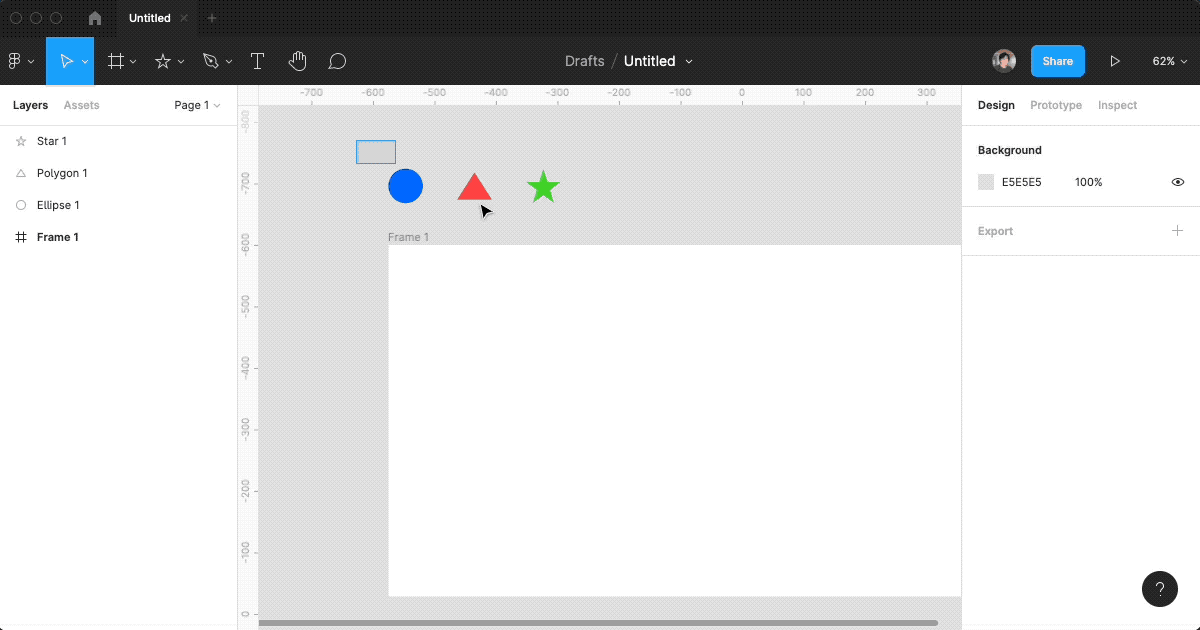Switch to the Prototype tab
The height and width of the screenshot is (630, 1200).
(1055, 105)
